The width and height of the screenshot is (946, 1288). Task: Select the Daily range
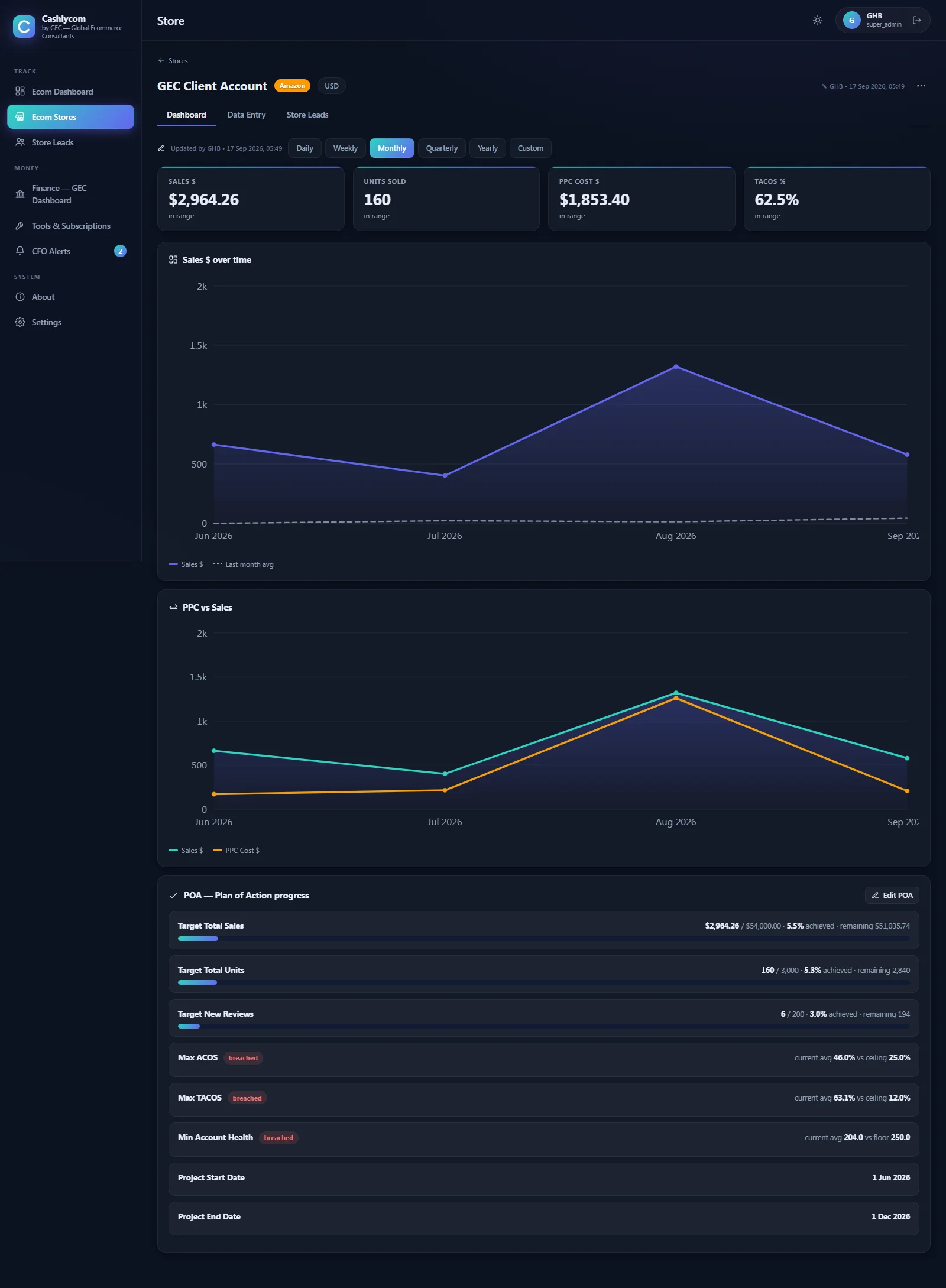(x=304, y=148)
